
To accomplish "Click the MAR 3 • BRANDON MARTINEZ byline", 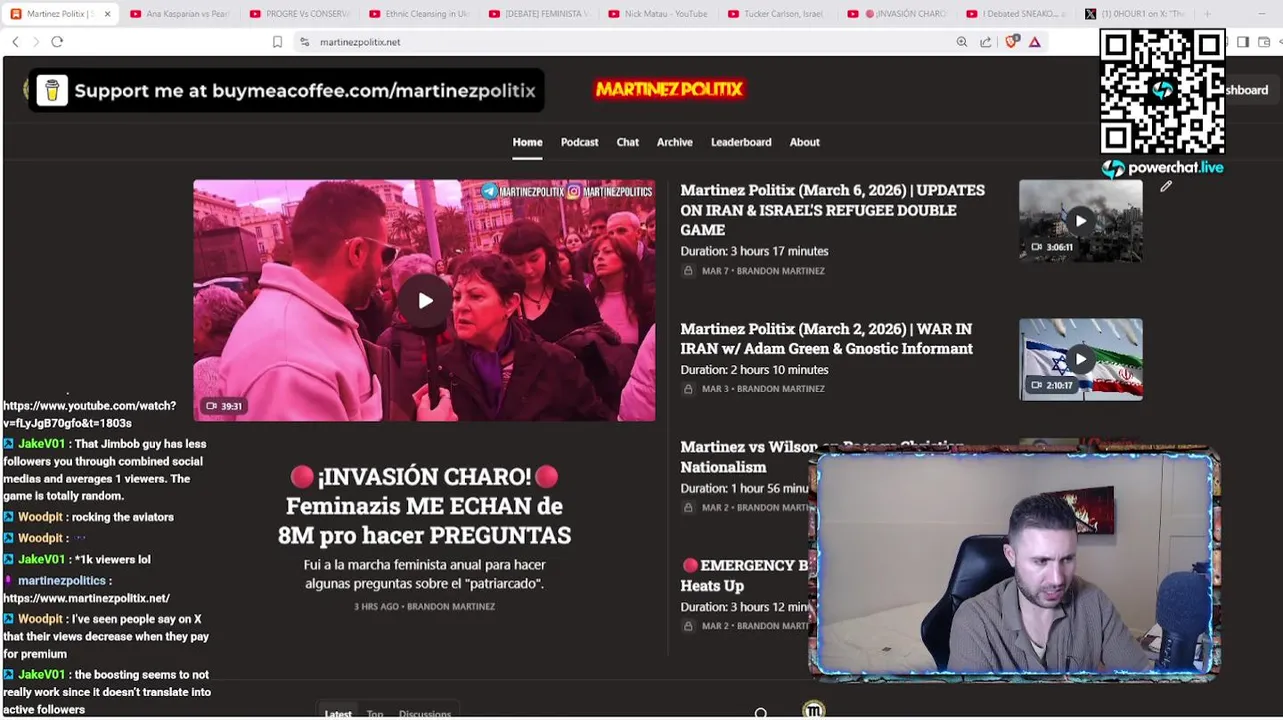I will point(763,389).
